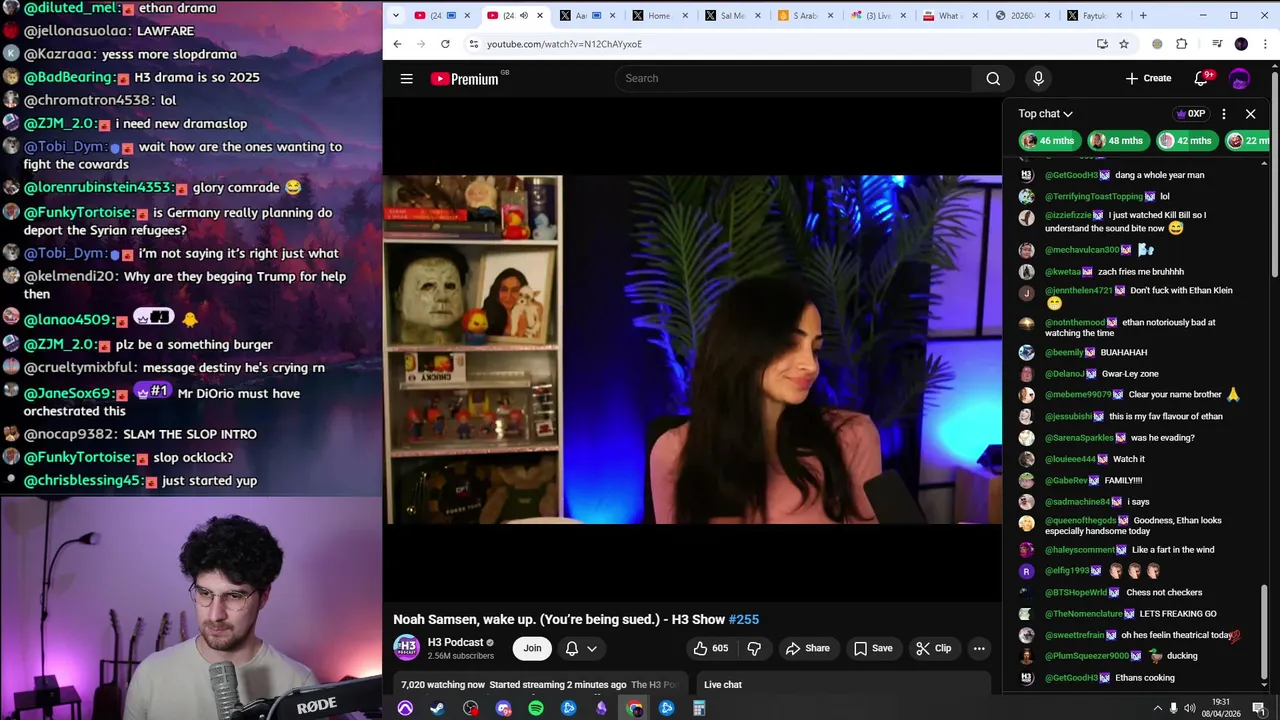This screenshot has height=720, width=1280.
Task: Bookmark this page with star icon
Action: [1124, 44]
